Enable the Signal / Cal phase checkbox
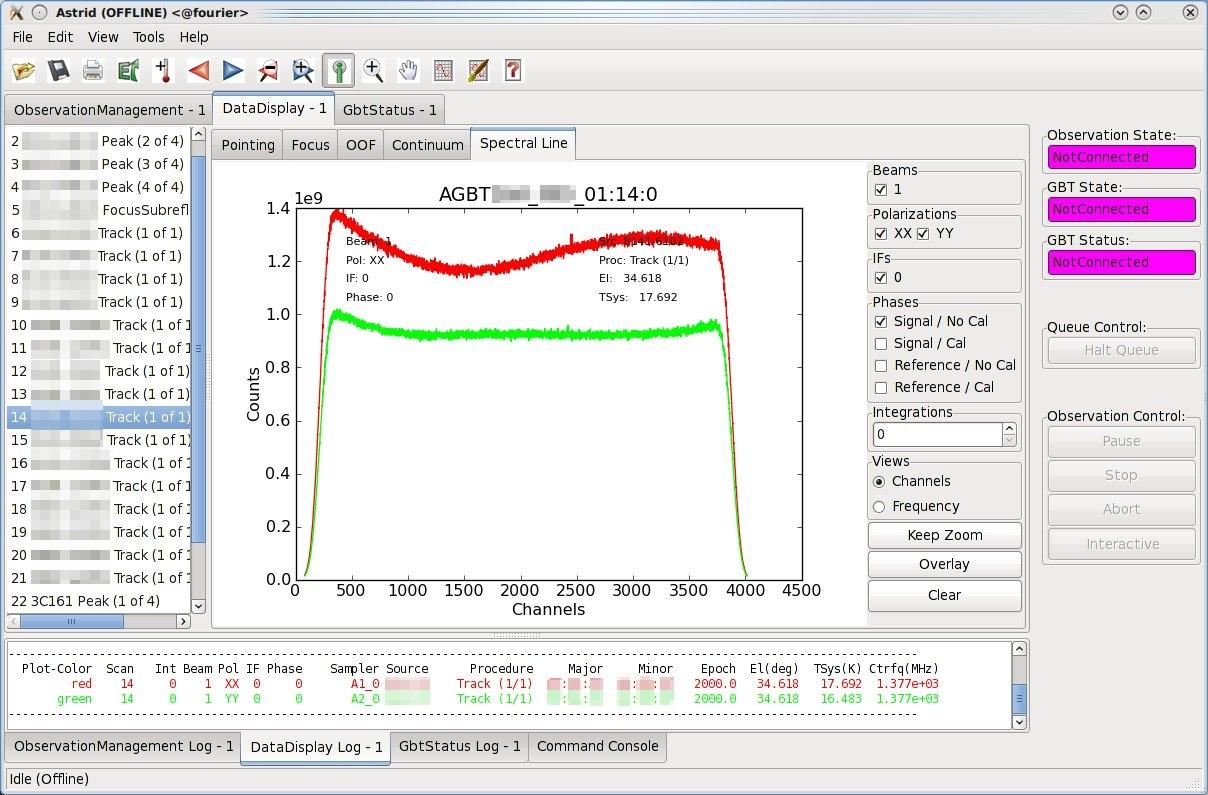Image resolution: width=1208 pixels, height=795 pixels. (x=881, y=343)
